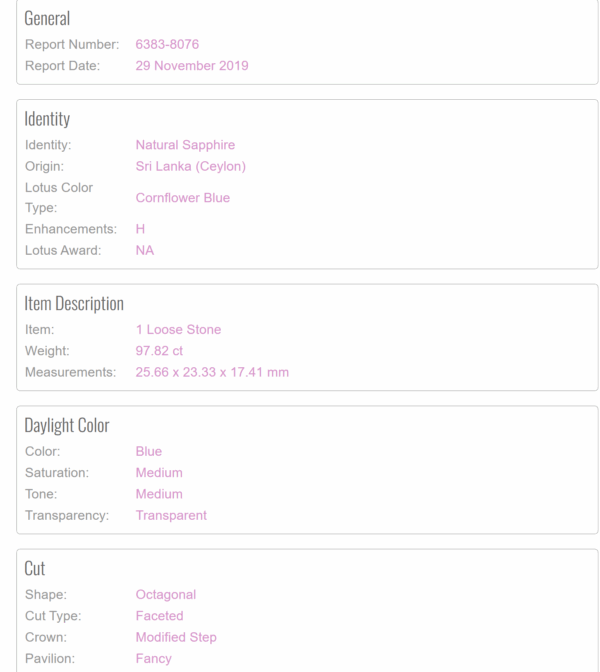Click the Tone value Medium
This screenshot has height=672, width=600.
159,494
